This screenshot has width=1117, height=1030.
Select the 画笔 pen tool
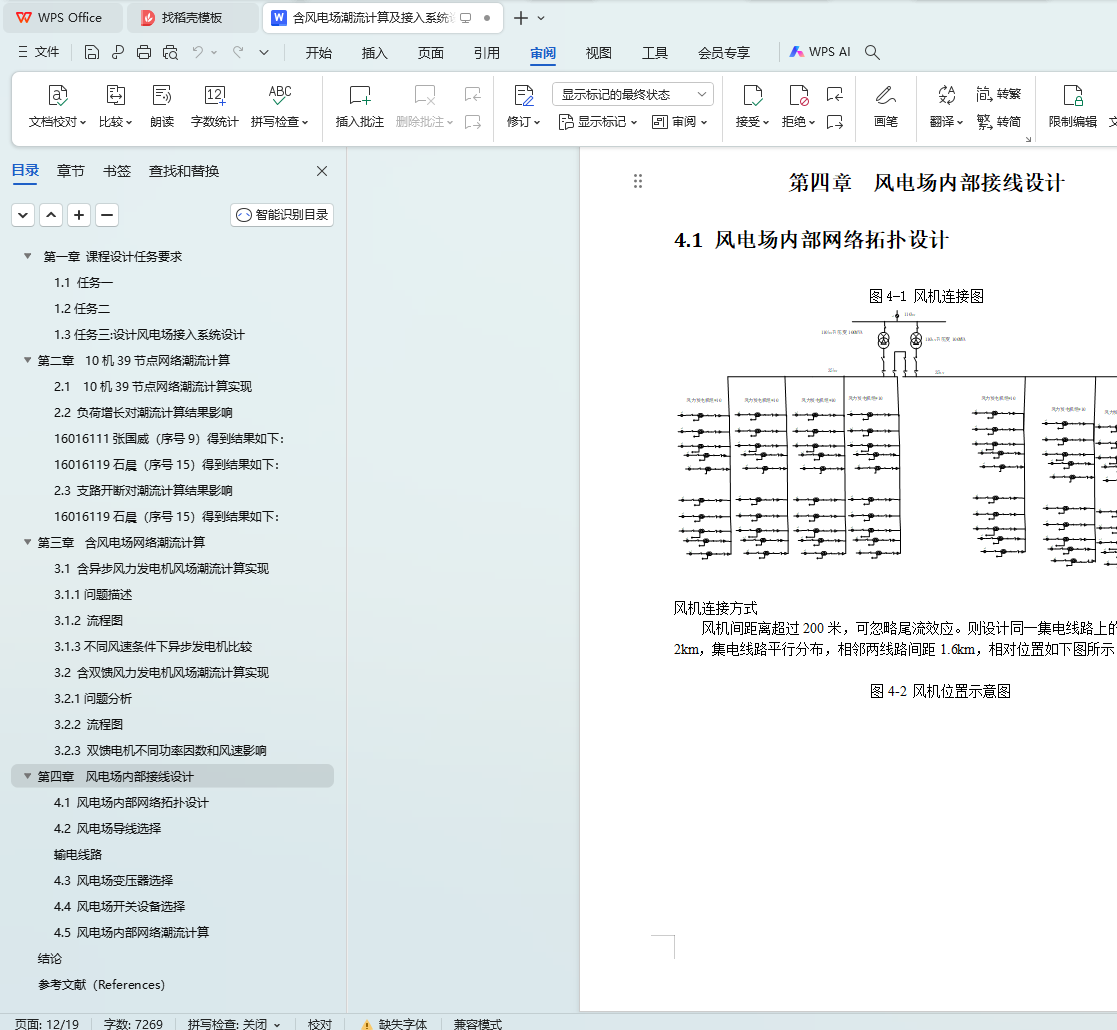coord(885,106)
